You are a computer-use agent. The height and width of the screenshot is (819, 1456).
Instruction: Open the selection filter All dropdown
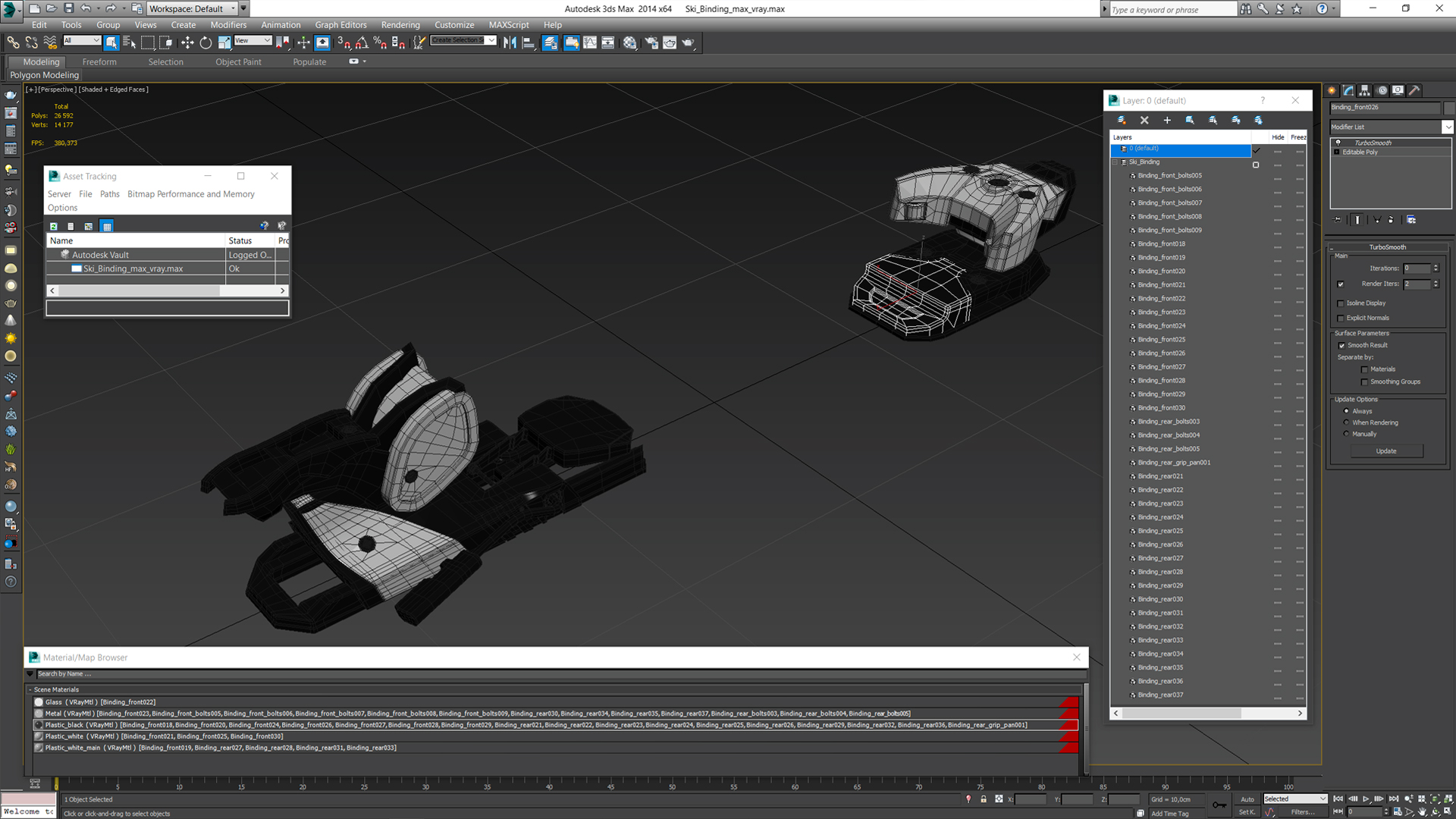pyautogui.click(x=82, y=40)
